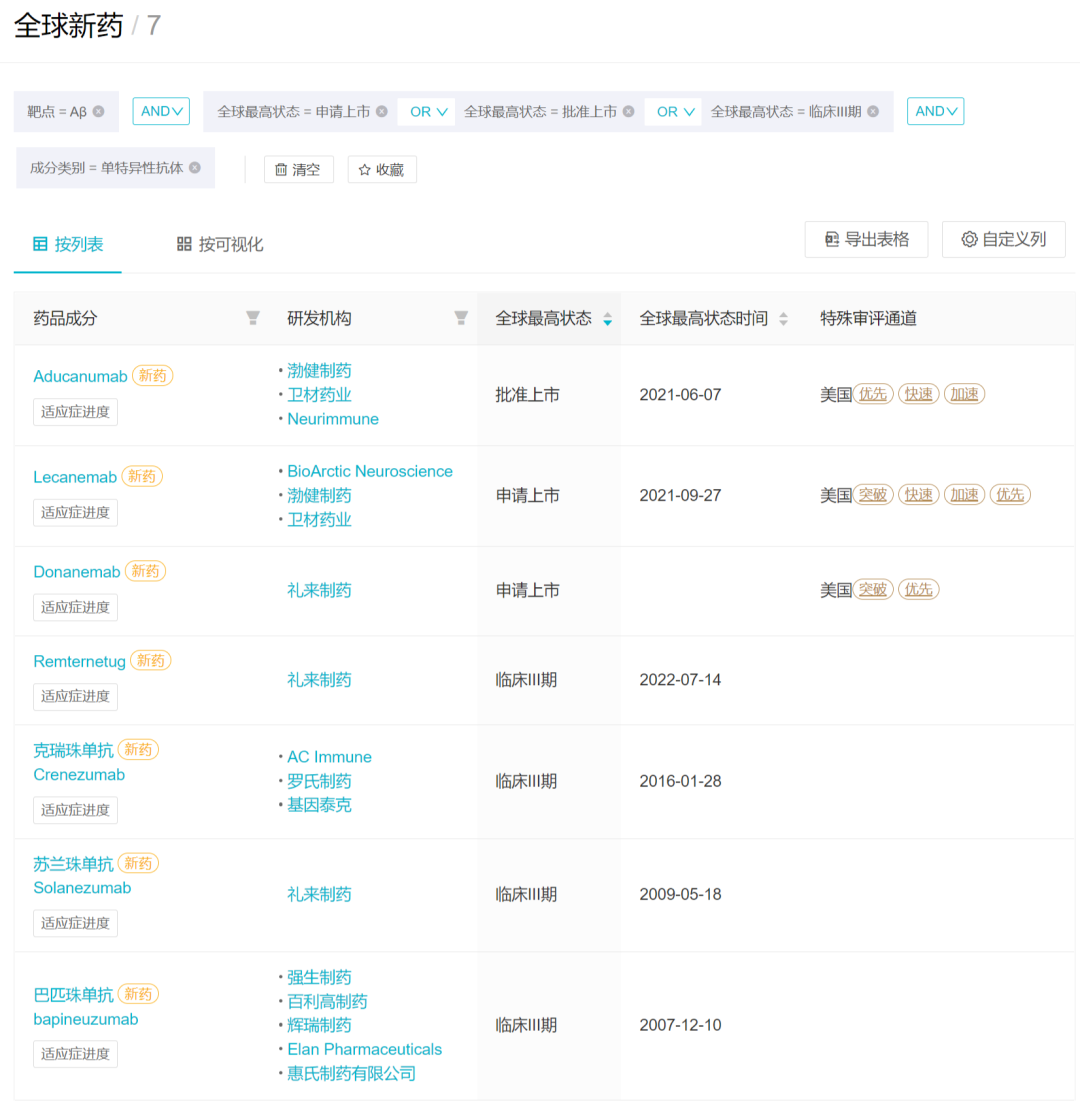Open Neurimmune organization link

(x=333, y=419)
